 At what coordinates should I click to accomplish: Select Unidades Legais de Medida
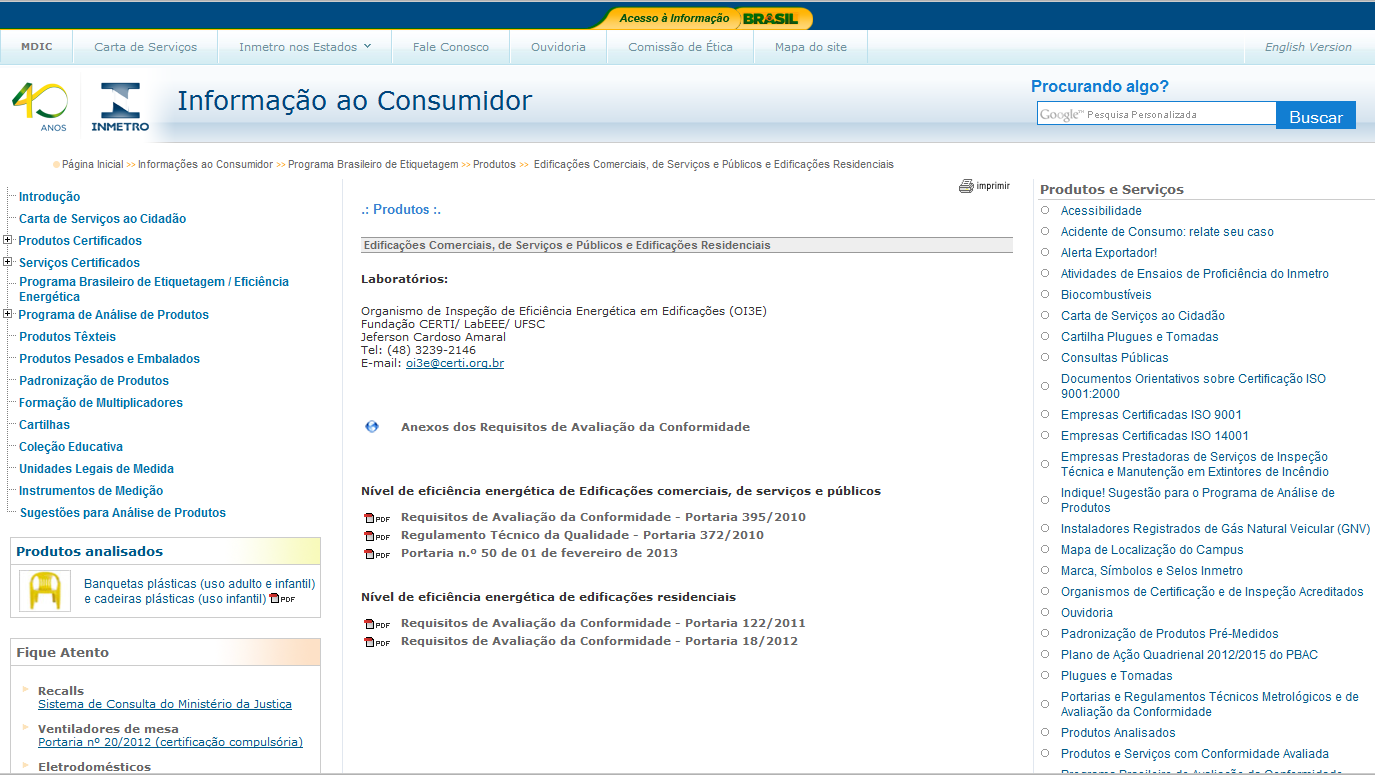96,469
